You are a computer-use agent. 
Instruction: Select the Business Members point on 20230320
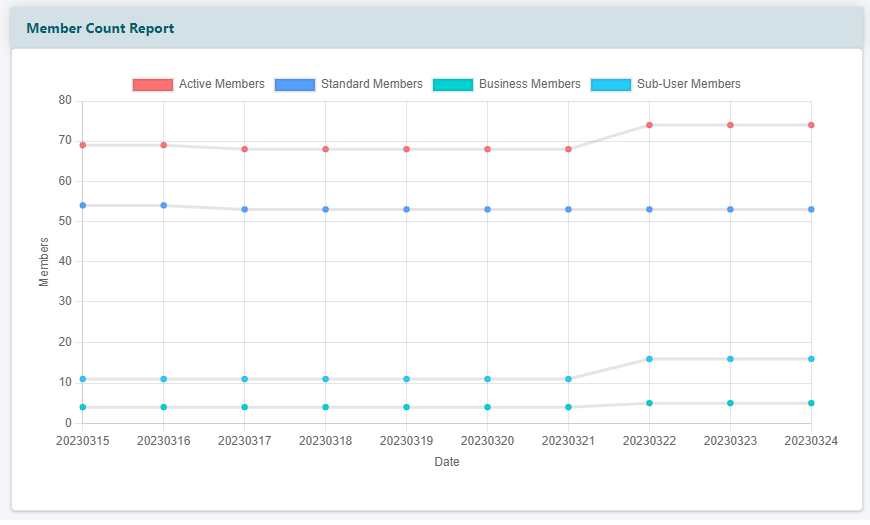[x=487, y=407]
